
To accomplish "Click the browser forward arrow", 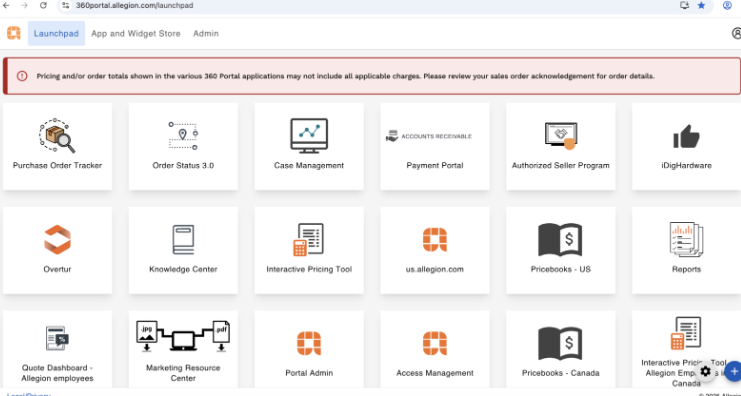I will coord(25,5).
